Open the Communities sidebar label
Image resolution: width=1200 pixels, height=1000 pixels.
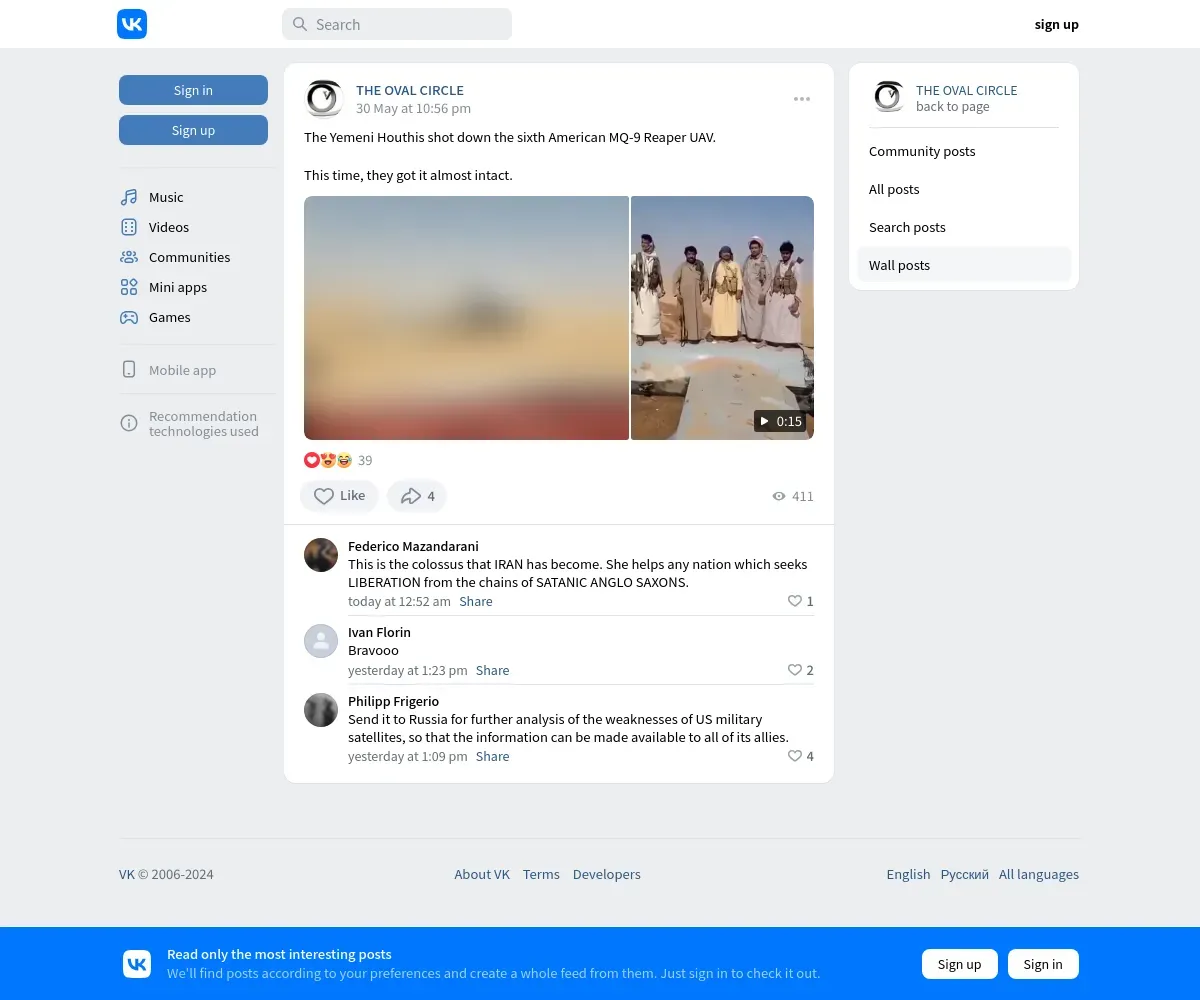pos(189,257)
